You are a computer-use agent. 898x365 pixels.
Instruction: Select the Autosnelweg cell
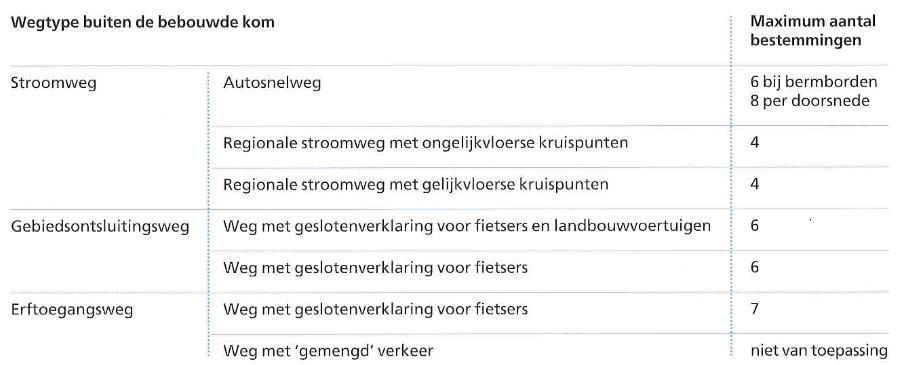(273, 83)
